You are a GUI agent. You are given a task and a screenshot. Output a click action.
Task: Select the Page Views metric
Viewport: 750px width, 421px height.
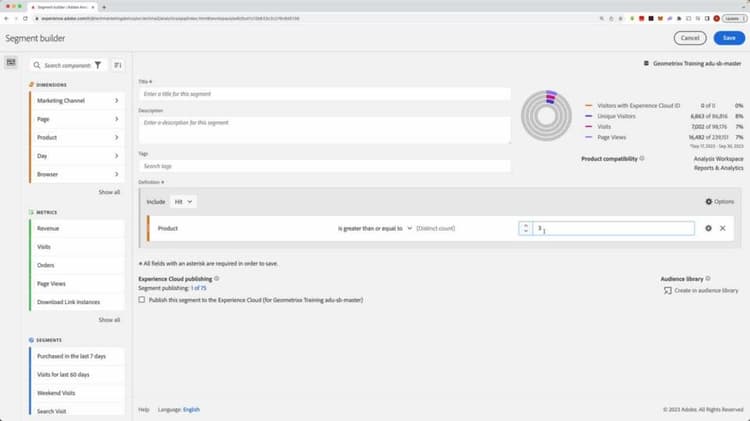pos(77,284)
